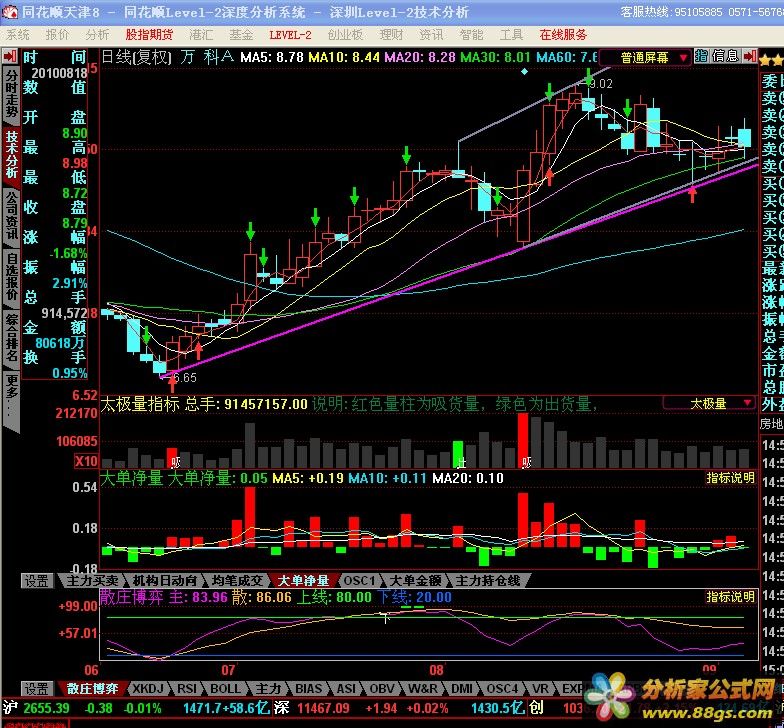Switch to BIAS bottom tab
This screenshot has height=728, width=784.
pyautogui.click(x=308, y=688)
